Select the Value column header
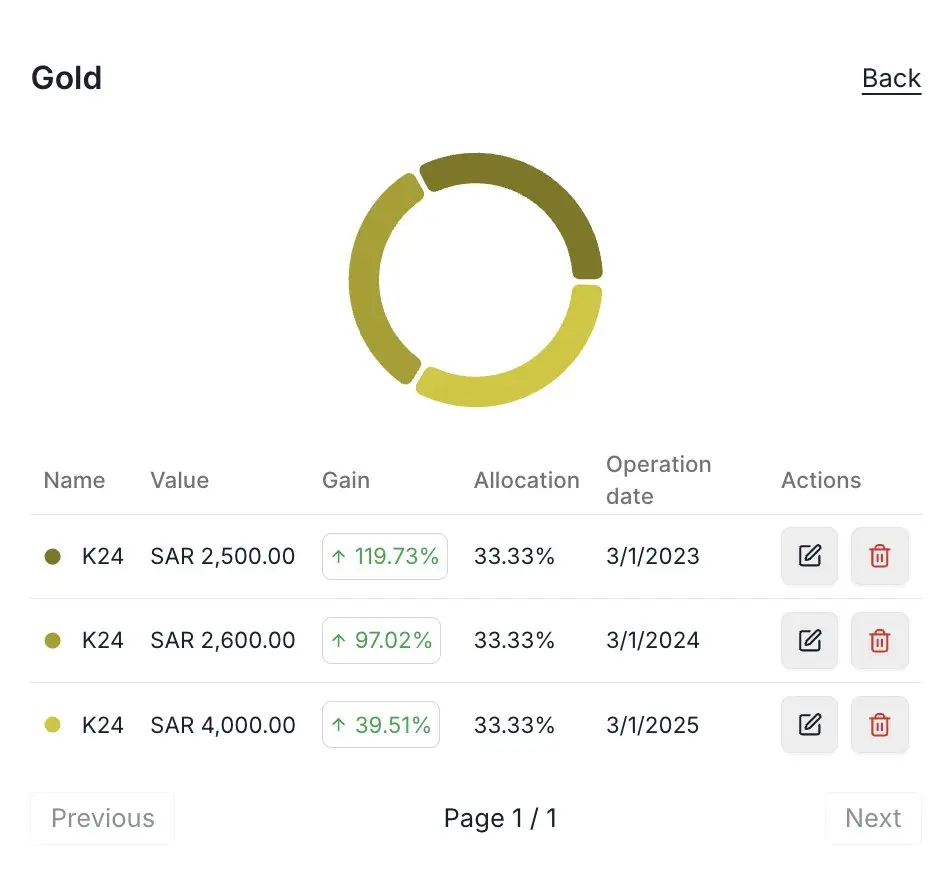 179,480
